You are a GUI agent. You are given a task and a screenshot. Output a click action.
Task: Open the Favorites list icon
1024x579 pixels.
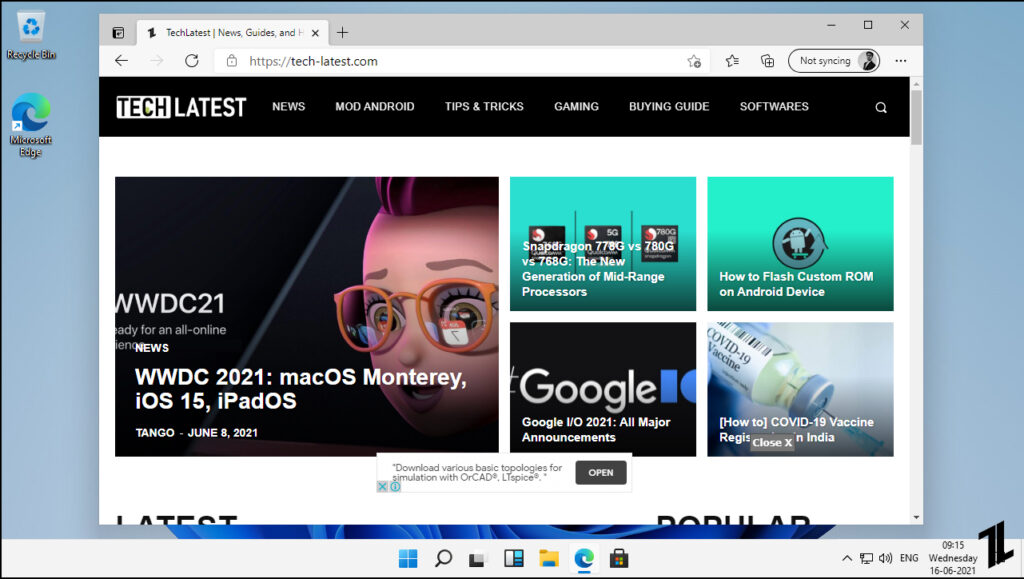click(732, 61)
